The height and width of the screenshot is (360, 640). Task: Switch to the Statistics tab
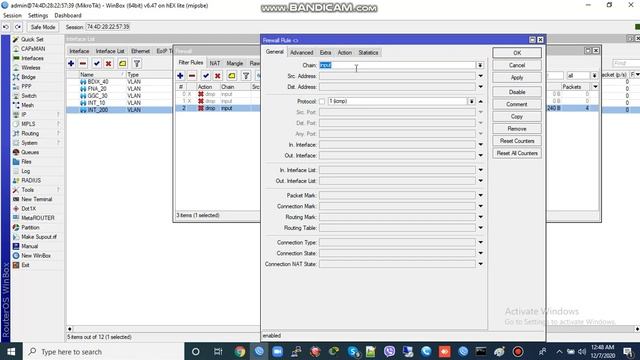coord(368,52)
